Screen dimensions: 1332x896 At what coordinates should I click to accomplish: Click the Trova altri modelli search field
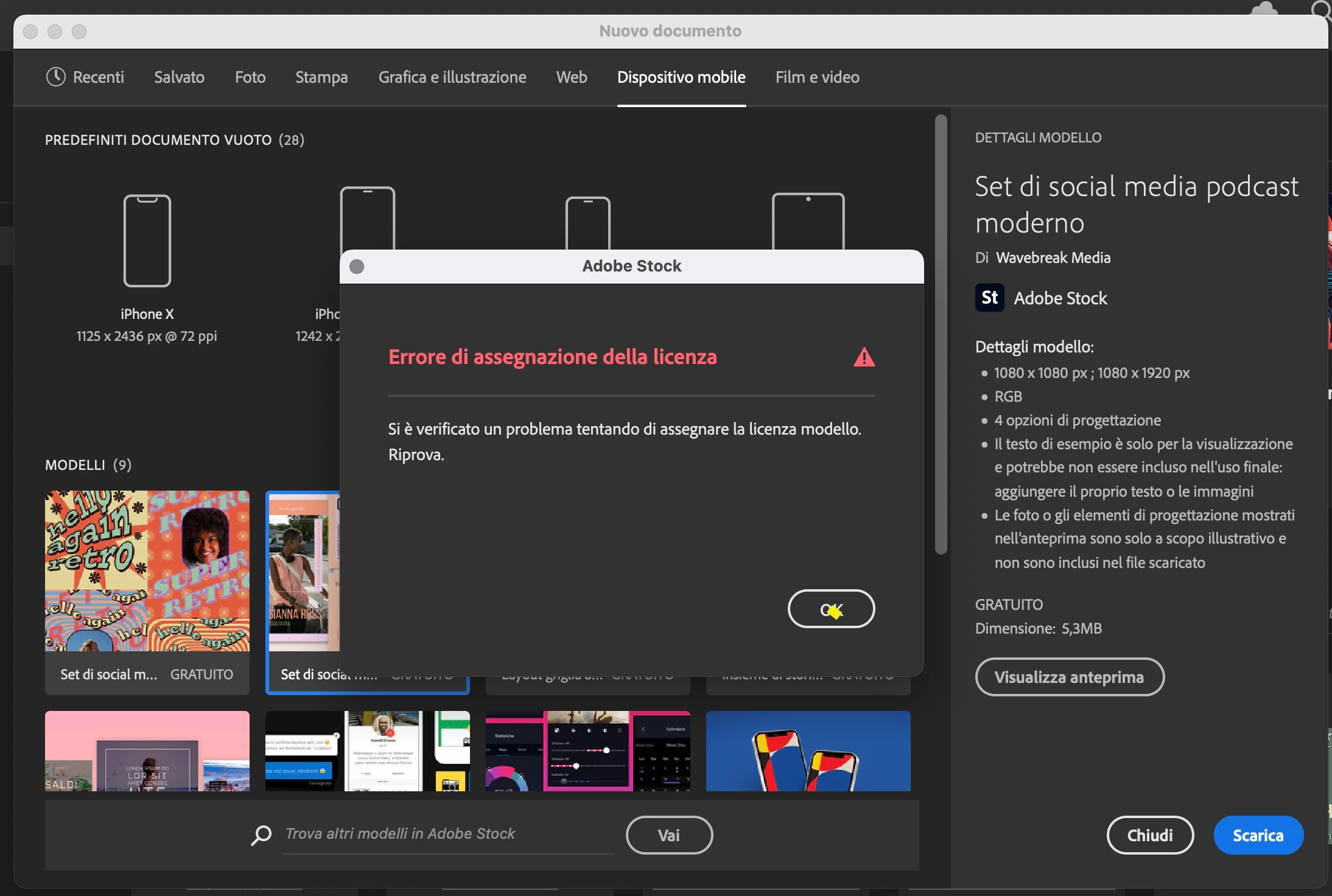point(447,834)
